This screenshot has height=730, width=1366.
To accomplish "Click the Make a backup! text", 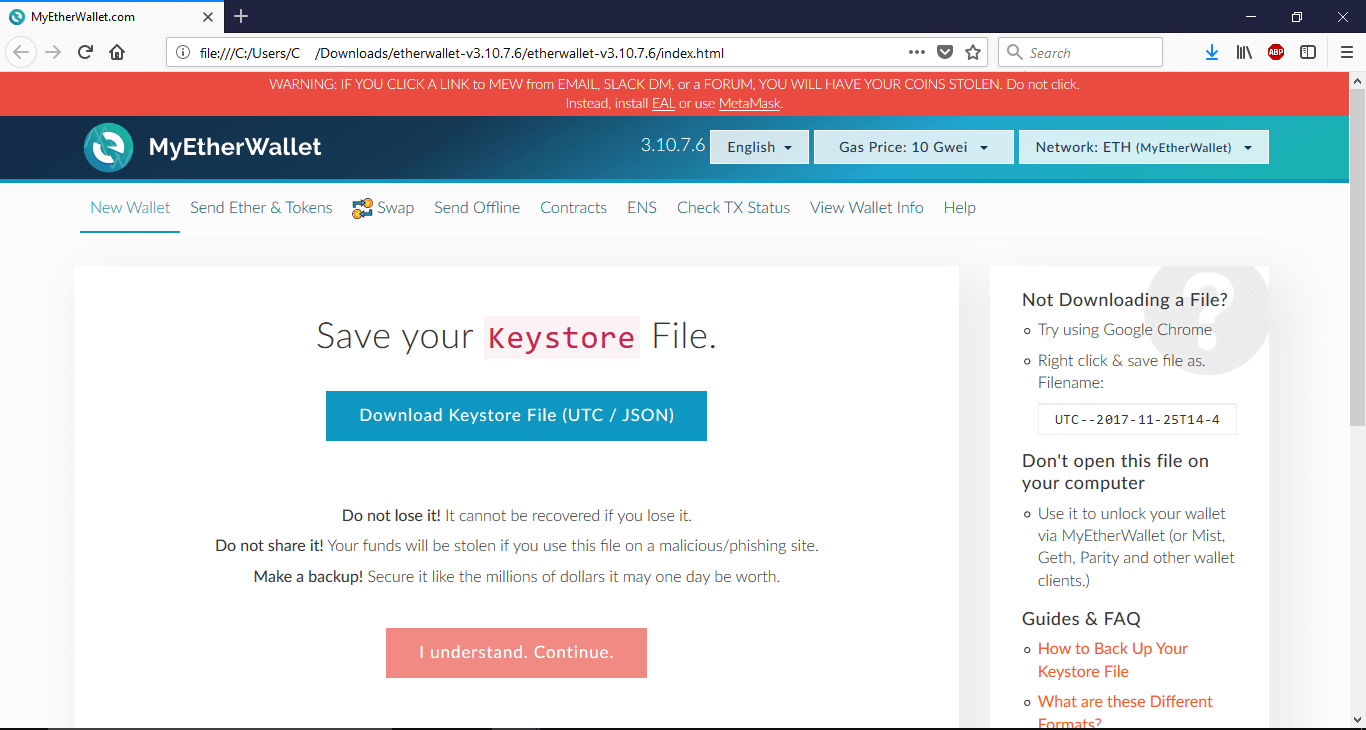I will coord(308,577).
